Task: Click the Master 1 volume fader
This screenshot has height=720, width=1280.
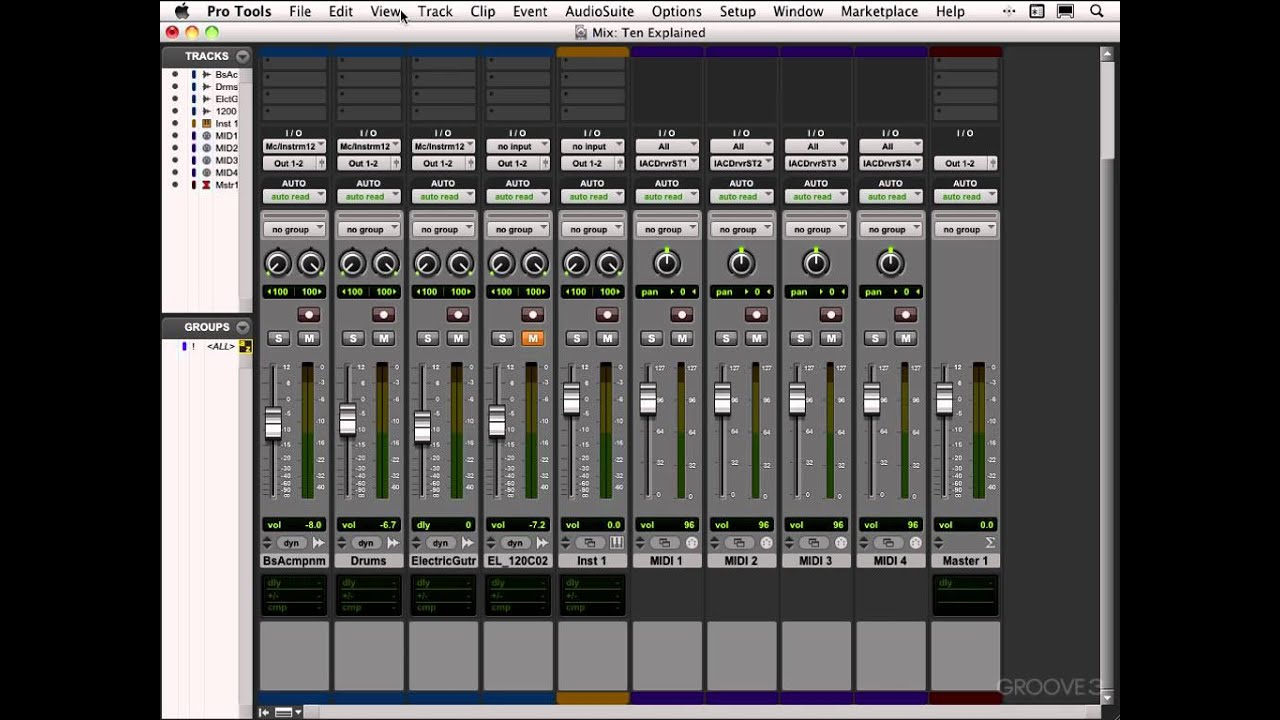Action: tap(944, 399)
